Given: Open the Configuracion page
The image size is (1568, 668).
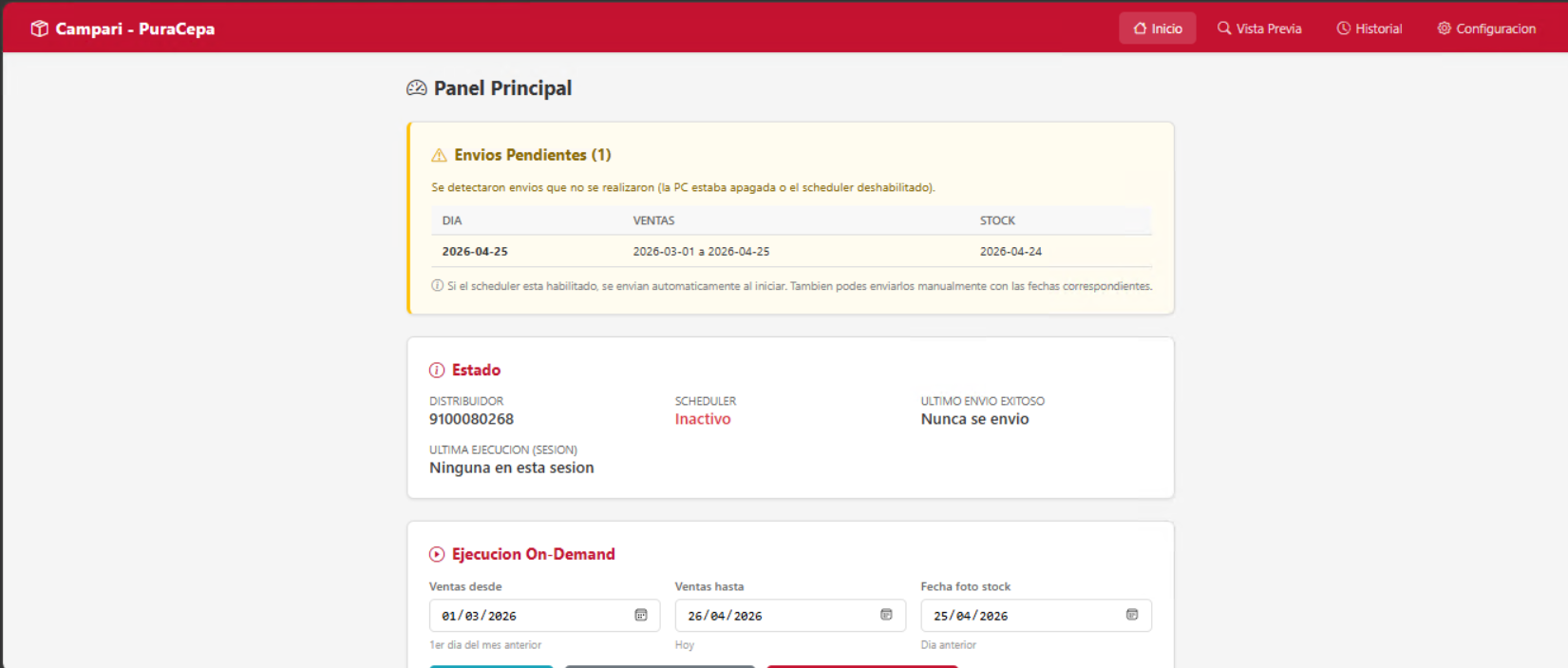Looking at the screenshot, I should pos(1486,29).
